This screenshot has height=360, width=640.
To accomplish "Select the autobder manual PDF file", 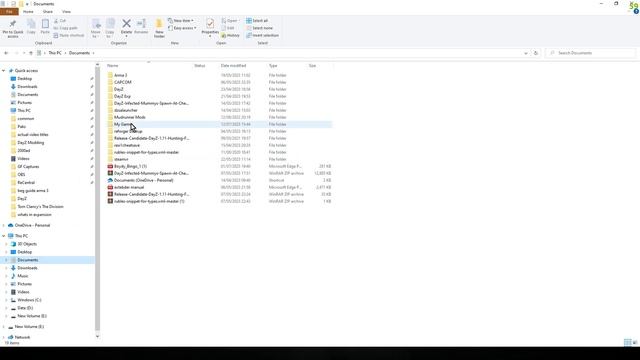I will pyautogui.click(x=129, y=187).
